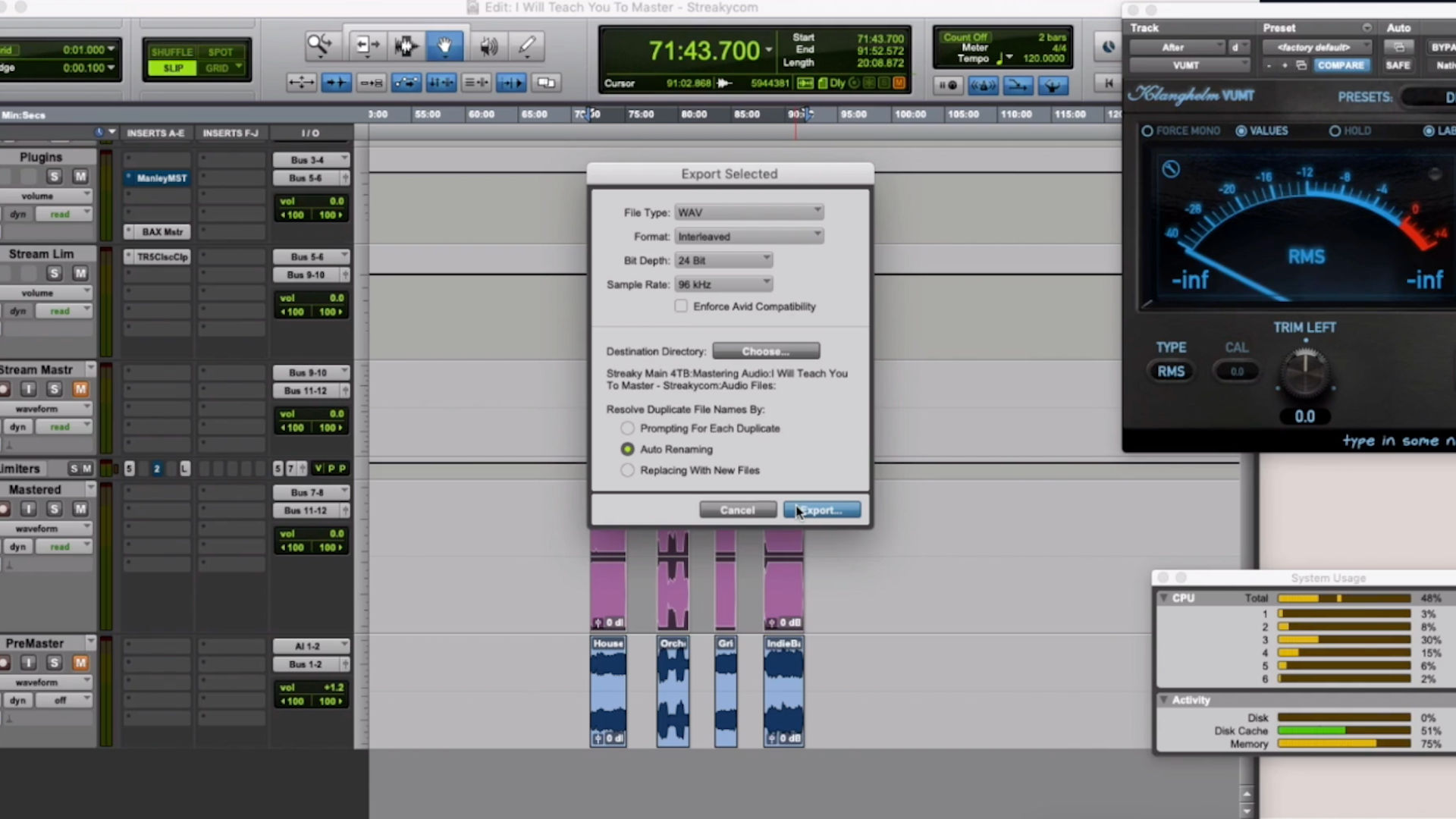This screenshot has width=1456, height=819.
Task: Collapse the CPU section in System Usage
Action: [1163, 598]
